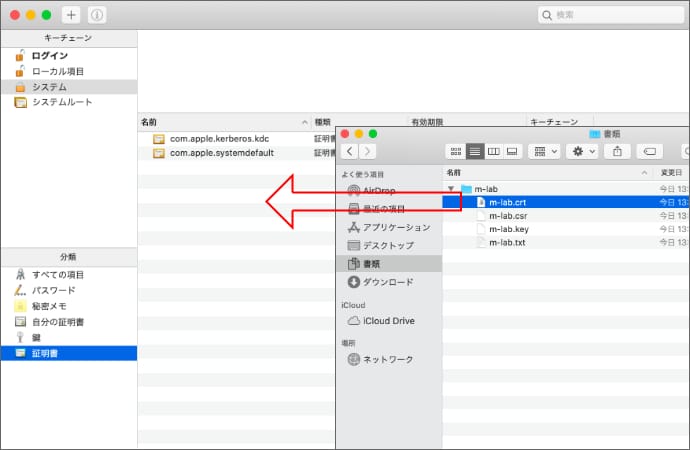
Task: Click the Finder tags icon
Action: click(648, 151)
